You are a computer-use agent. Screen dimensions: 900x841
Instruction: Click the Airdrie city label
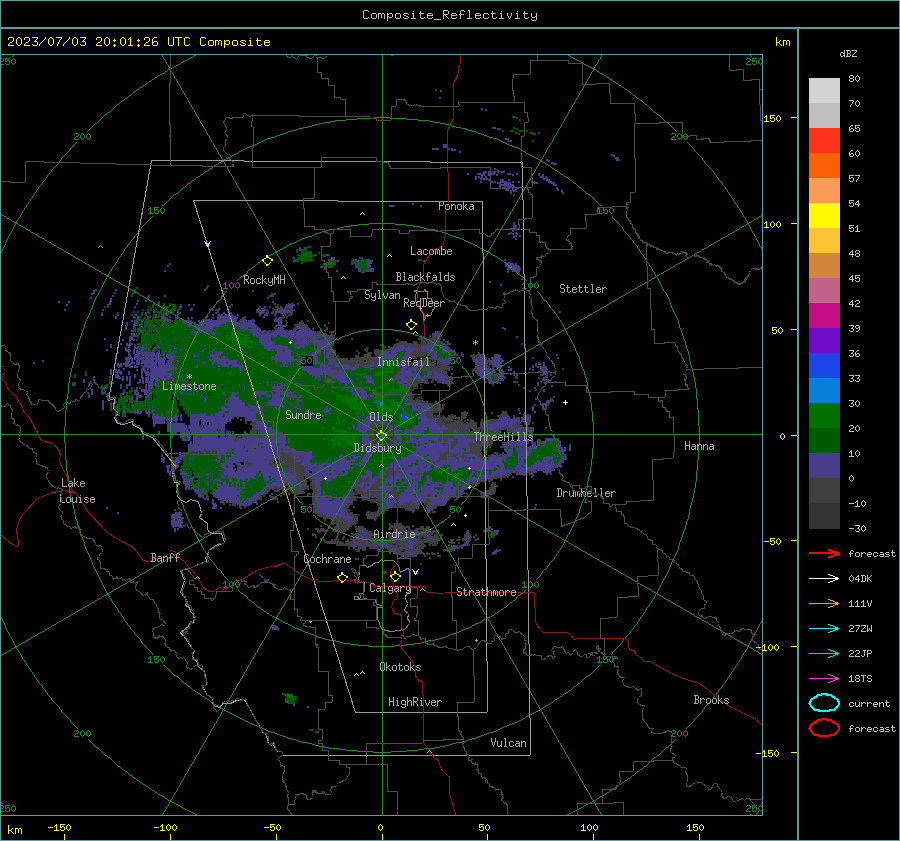tap(394, 534)
